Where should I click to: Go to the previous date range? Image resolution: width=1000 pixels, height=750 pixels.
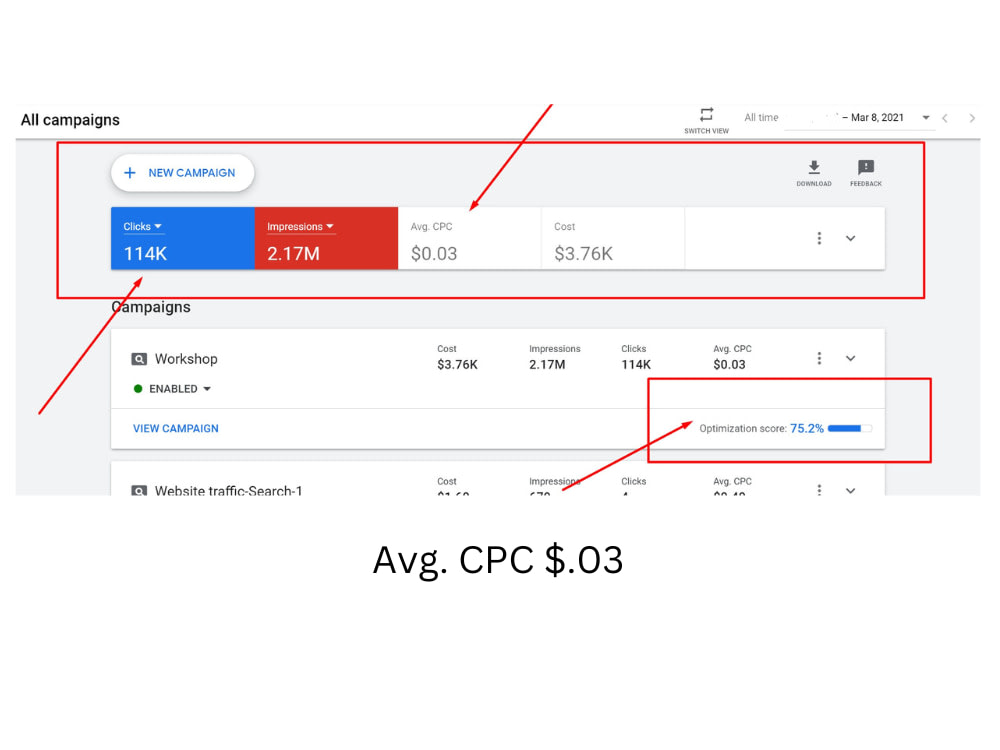(945, 118)
